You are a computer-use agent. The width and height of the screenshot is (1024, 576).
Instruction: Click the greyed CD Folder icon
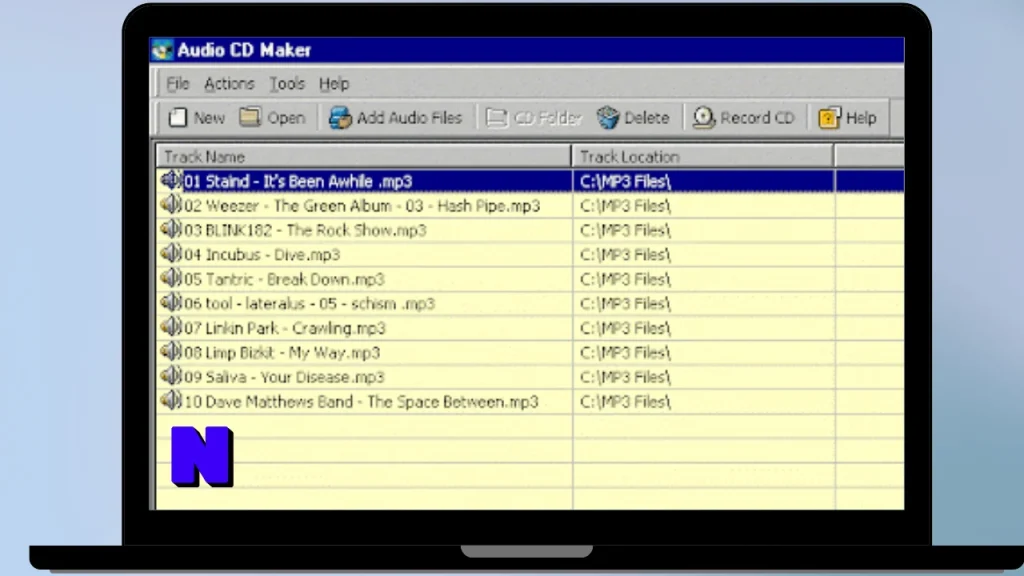[x=496, y=118]
